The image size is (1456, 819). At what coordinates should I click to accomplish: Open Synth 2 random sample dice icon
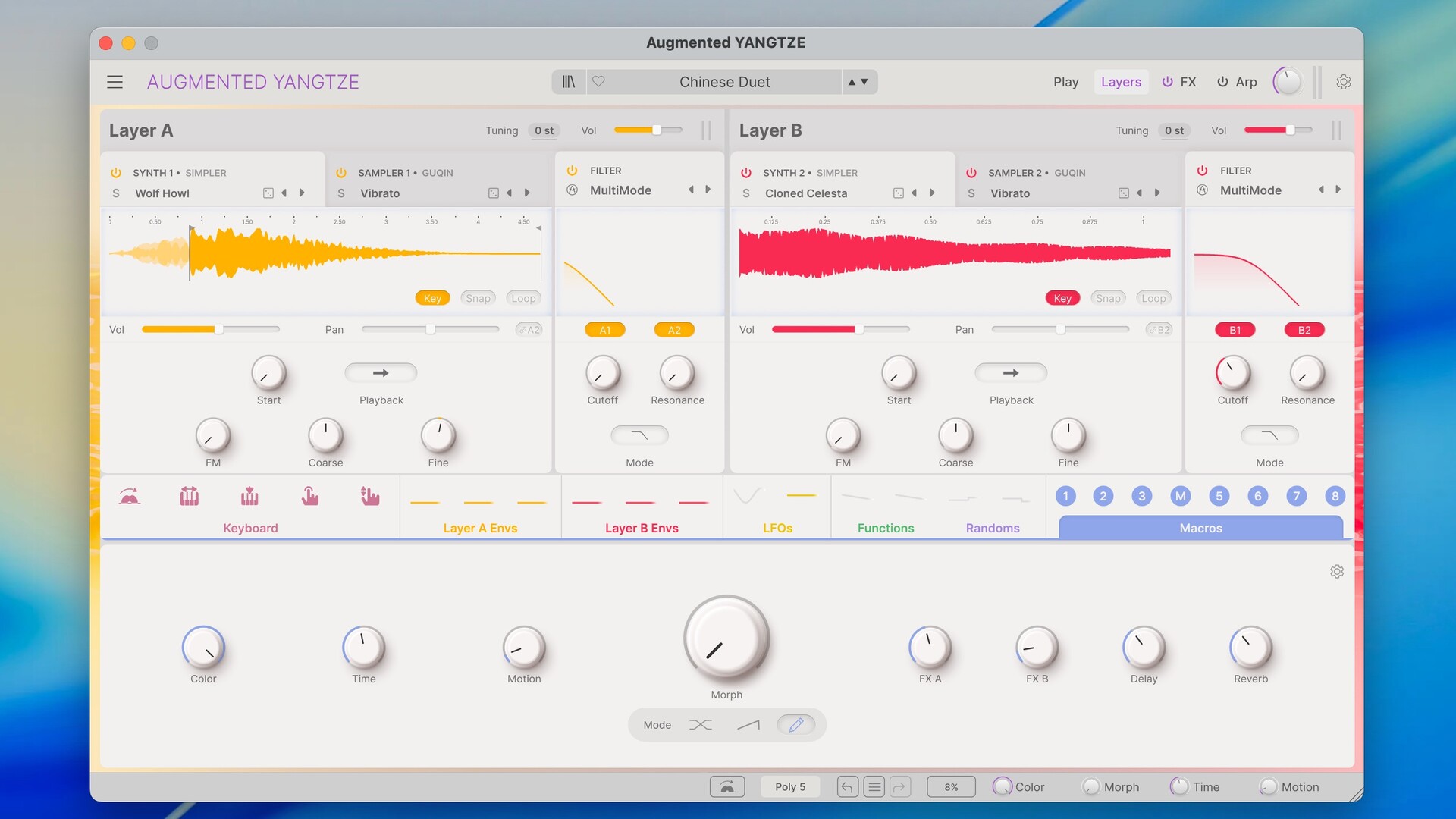899,193
